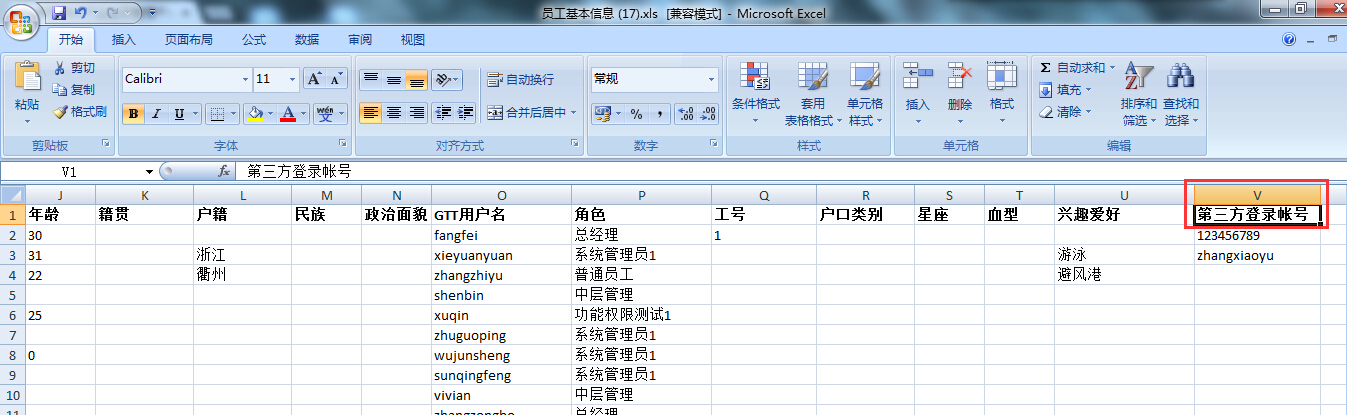Click the AutoSum (自动求和) sigma icon
The height and width of the screenshot is (415, 1347).
pyautogui.click(x=1046, y=68)
